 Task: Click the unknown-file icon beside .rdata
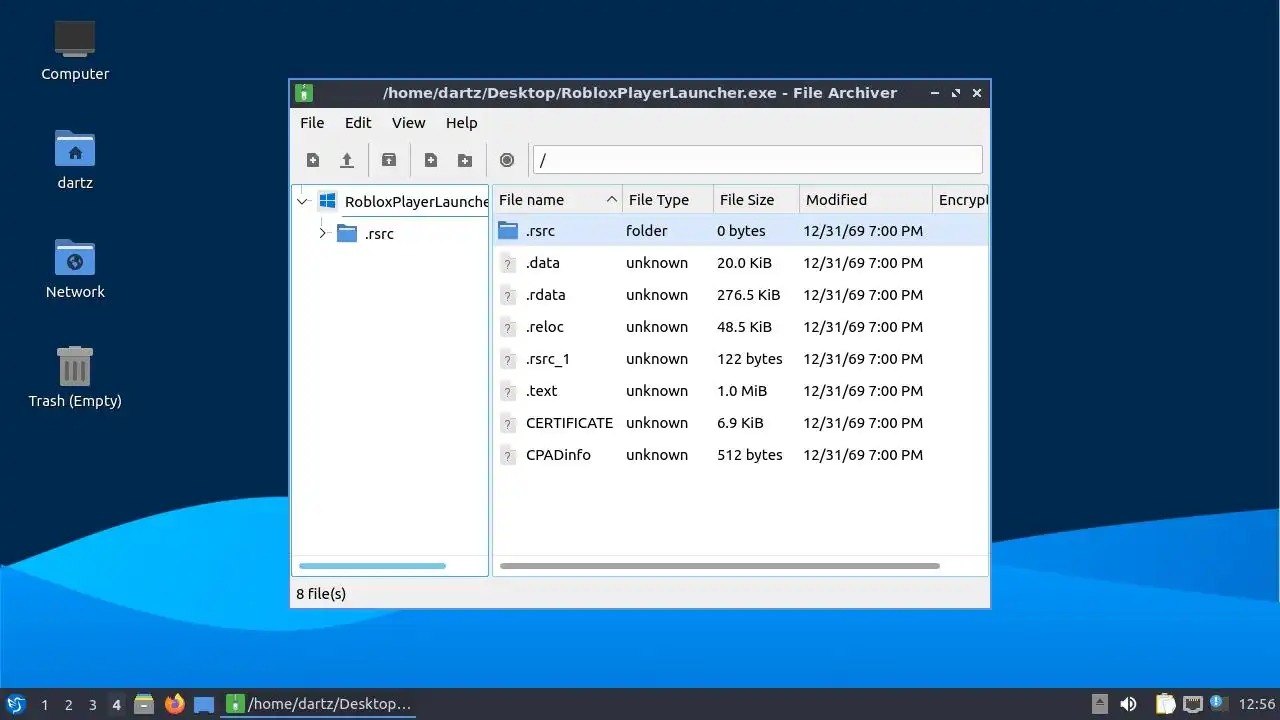click(x=508, y=295)
